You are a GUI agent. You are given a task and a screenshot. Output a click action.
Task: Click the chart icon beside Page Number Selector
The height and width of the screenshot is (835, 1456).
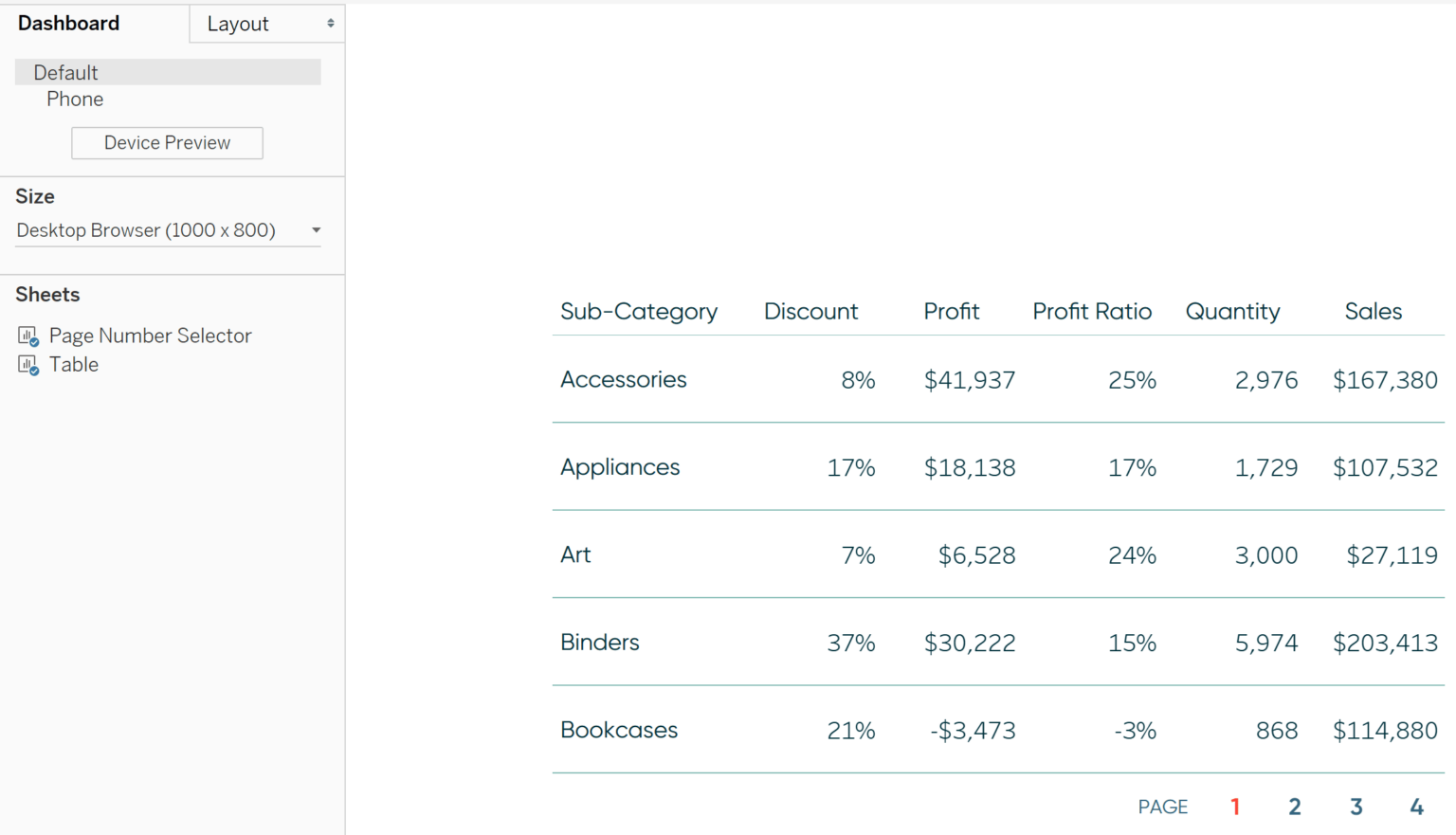26,334
